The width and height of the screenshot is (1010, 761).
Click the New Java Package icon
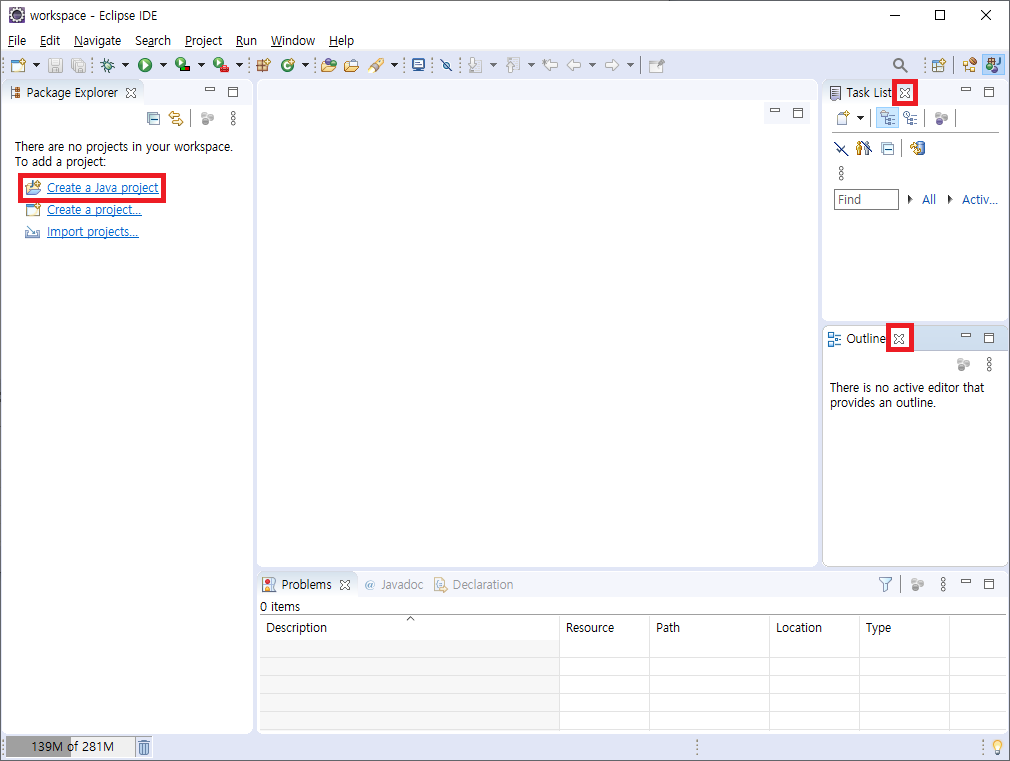click(x=263, y=65)
